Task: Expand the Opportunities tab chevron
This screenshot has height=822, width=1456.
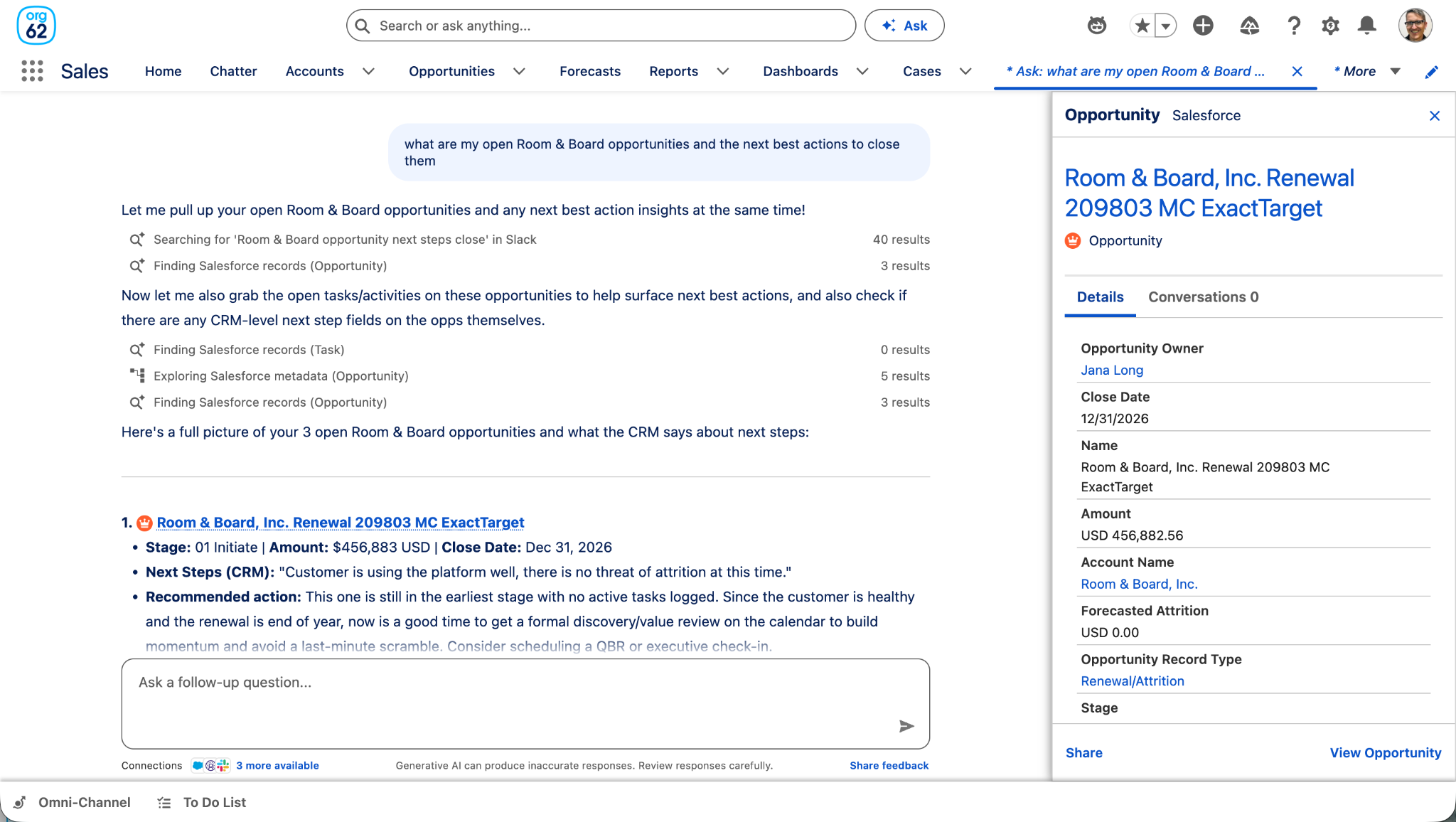Action: [519, 71]
